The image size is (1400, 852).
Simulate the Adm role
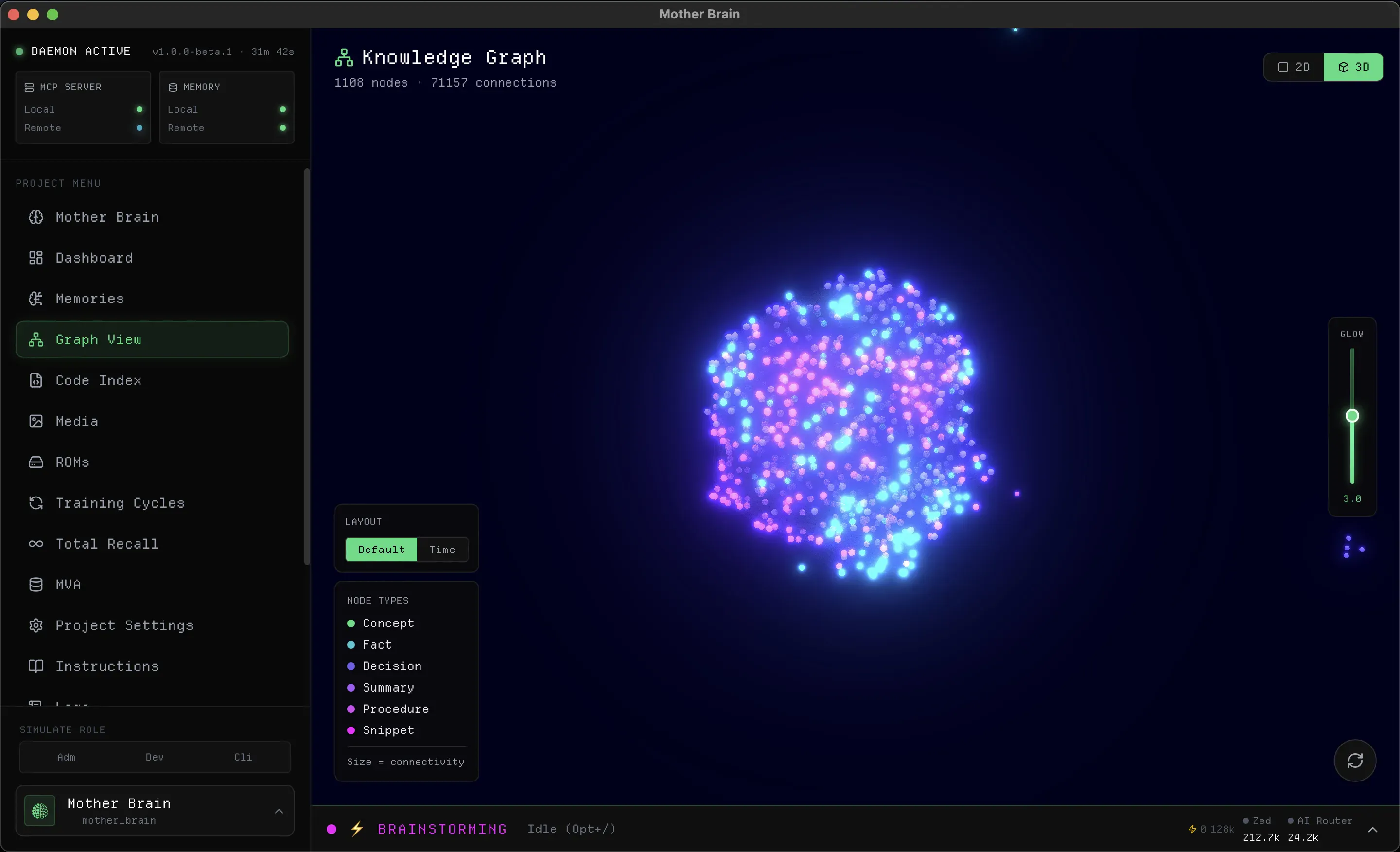pyautogui.click(x=66, y=757)
